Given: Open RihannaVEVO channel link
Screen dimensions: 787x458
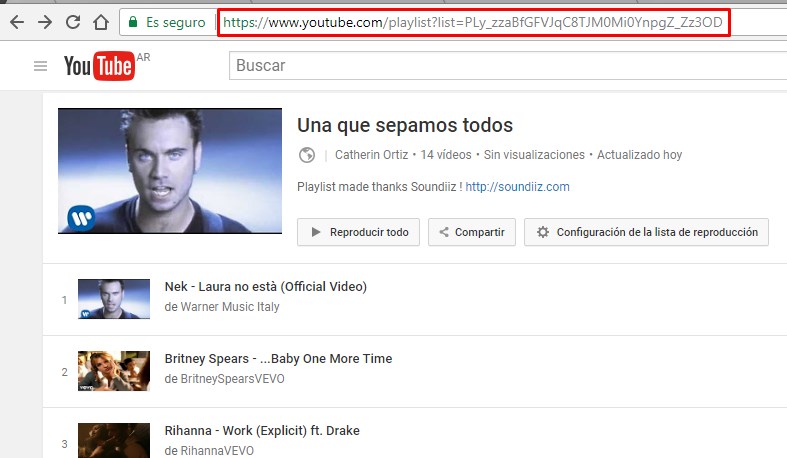Looking at the screenshot, I should click(x=217, y=451).
